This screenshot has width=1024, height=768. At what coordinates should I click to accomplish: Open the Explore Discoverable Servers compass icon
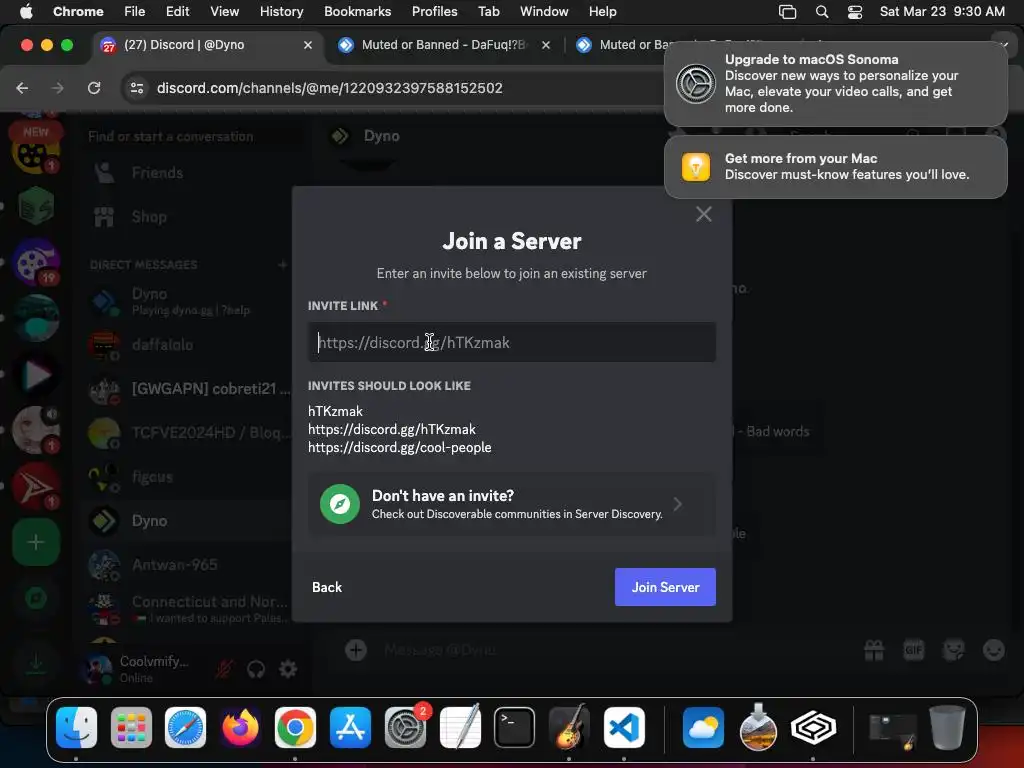tap(36, 598)
